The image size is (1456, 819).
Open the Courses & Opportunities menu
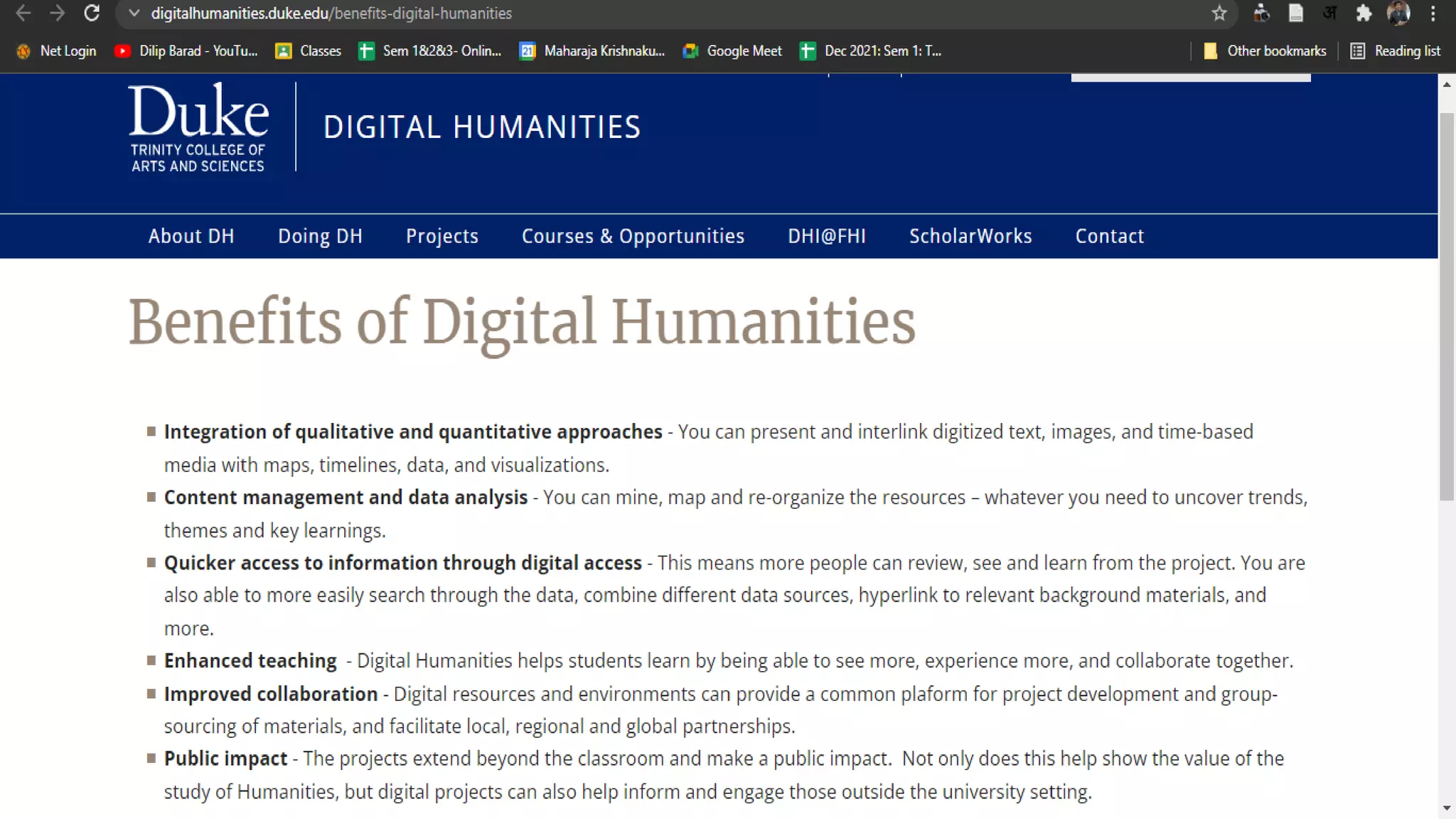pos(633,236)
